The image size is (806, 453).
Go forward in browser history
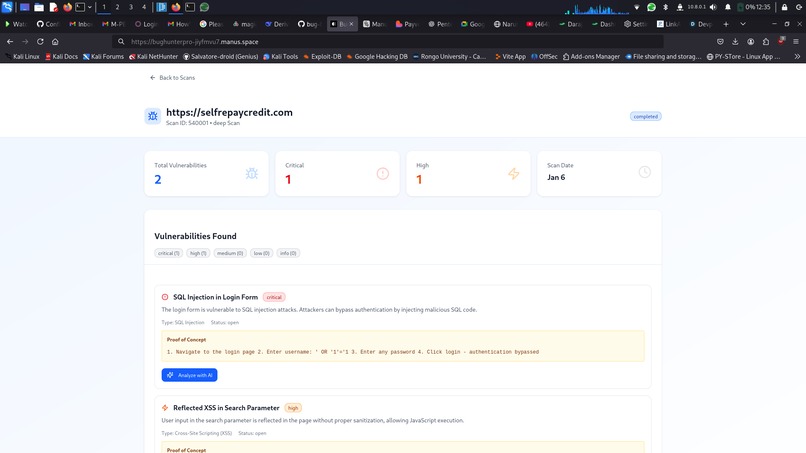25,42
